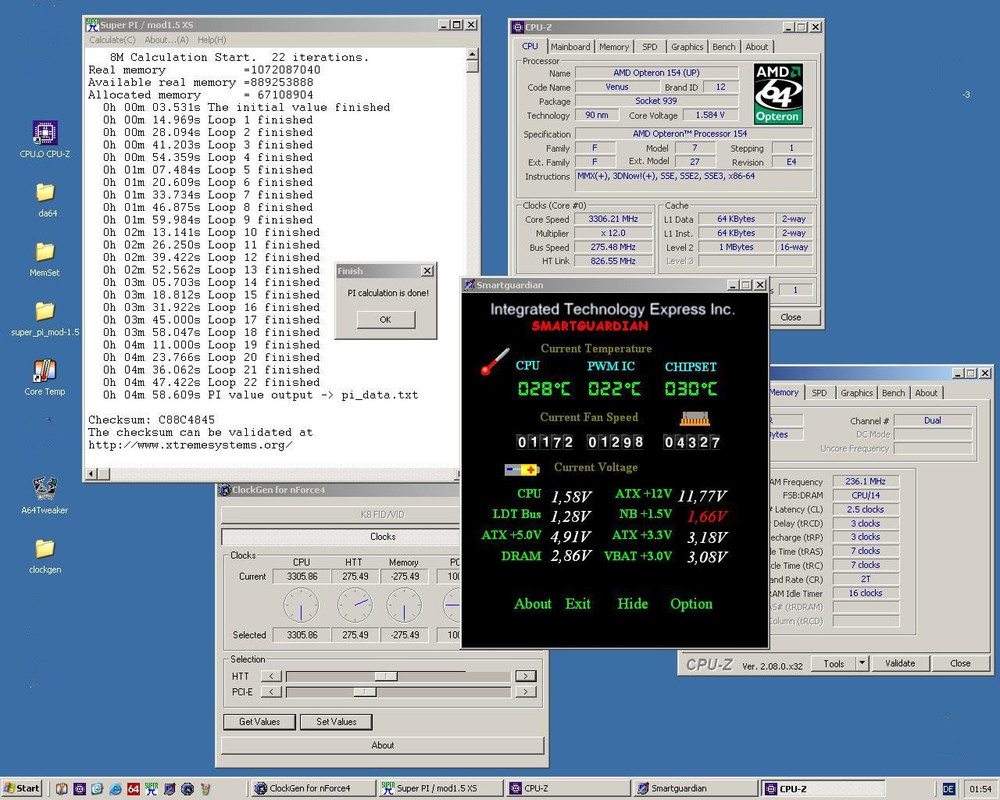Open the CPU-Z desktop shortcut icon
Viewport: 1000px width, 800px height.
45,133
